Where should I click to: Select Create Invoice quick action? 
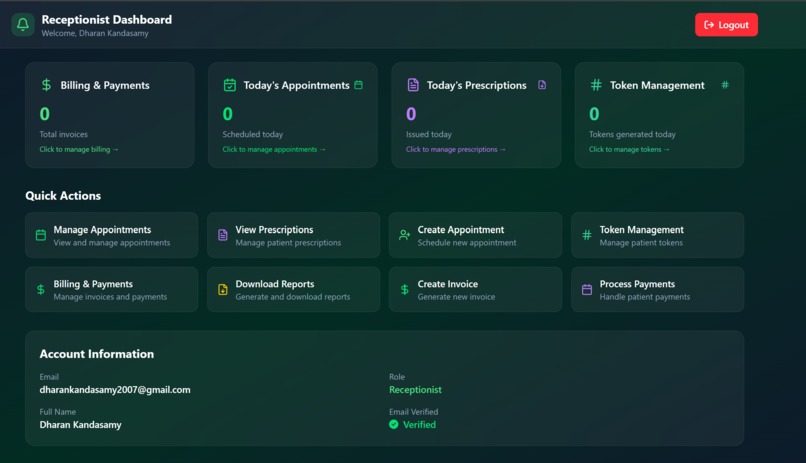[475, 289]
